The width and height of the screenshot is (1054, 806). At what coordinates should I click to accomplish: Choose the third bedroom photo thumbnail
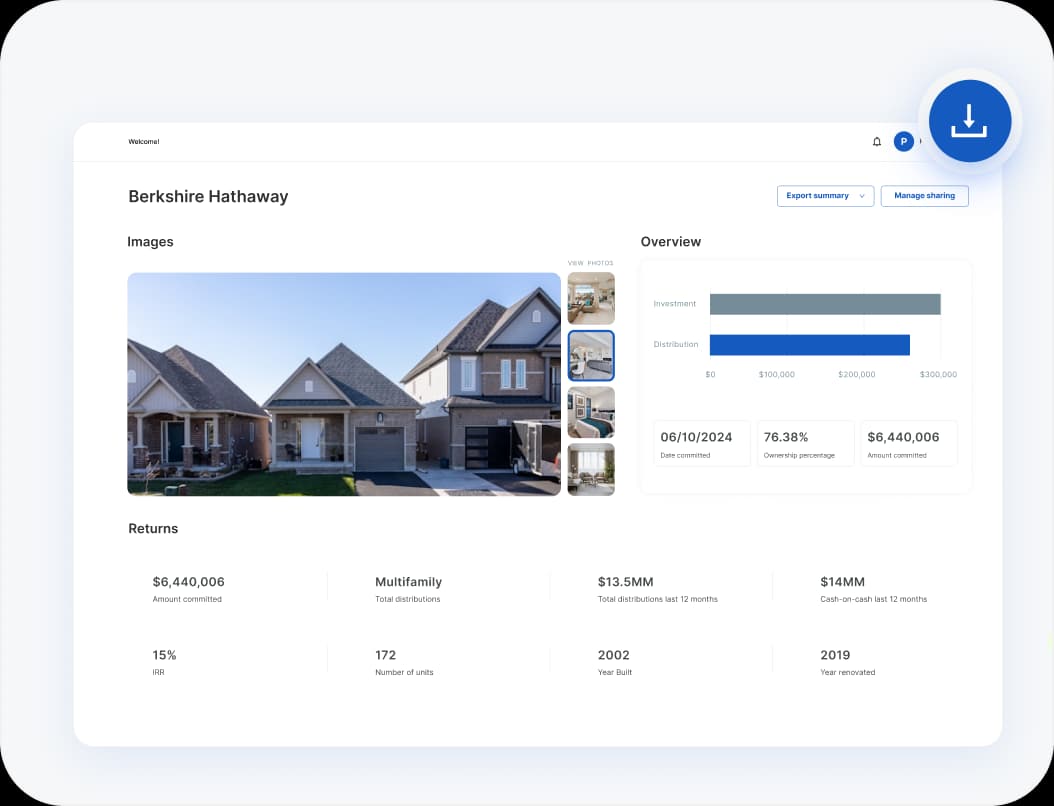[591, 412]
